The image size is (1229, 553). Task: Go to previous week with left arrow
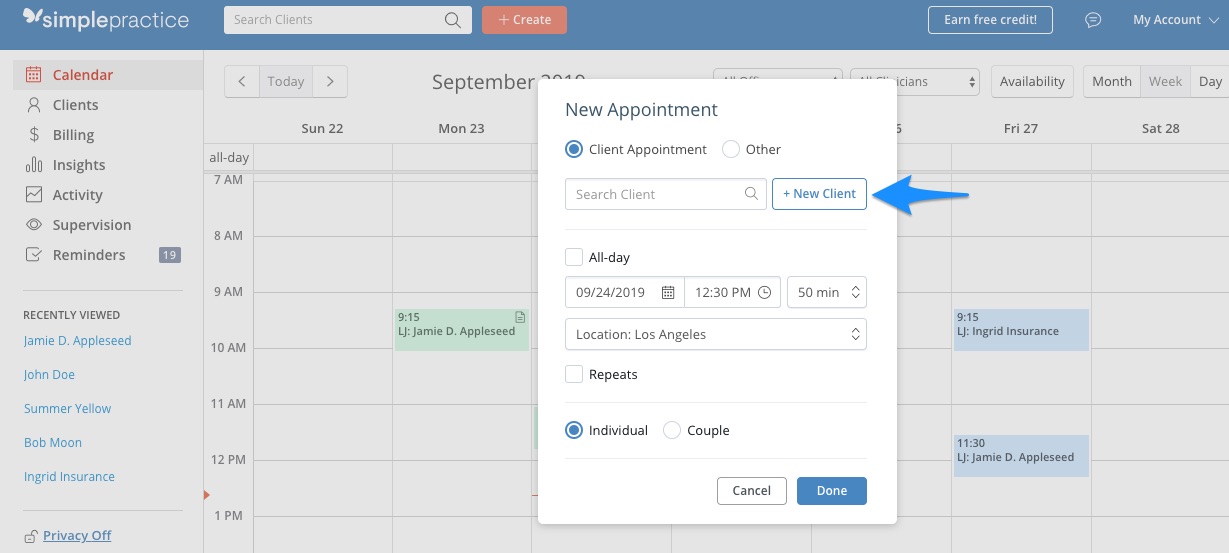241,82
